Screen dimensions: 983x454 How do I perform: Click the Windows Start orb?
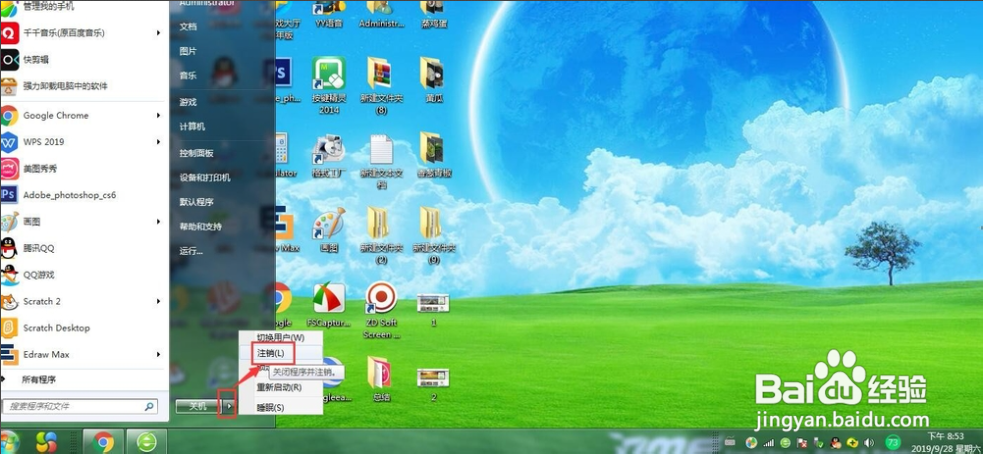click(x=9, y=442)
